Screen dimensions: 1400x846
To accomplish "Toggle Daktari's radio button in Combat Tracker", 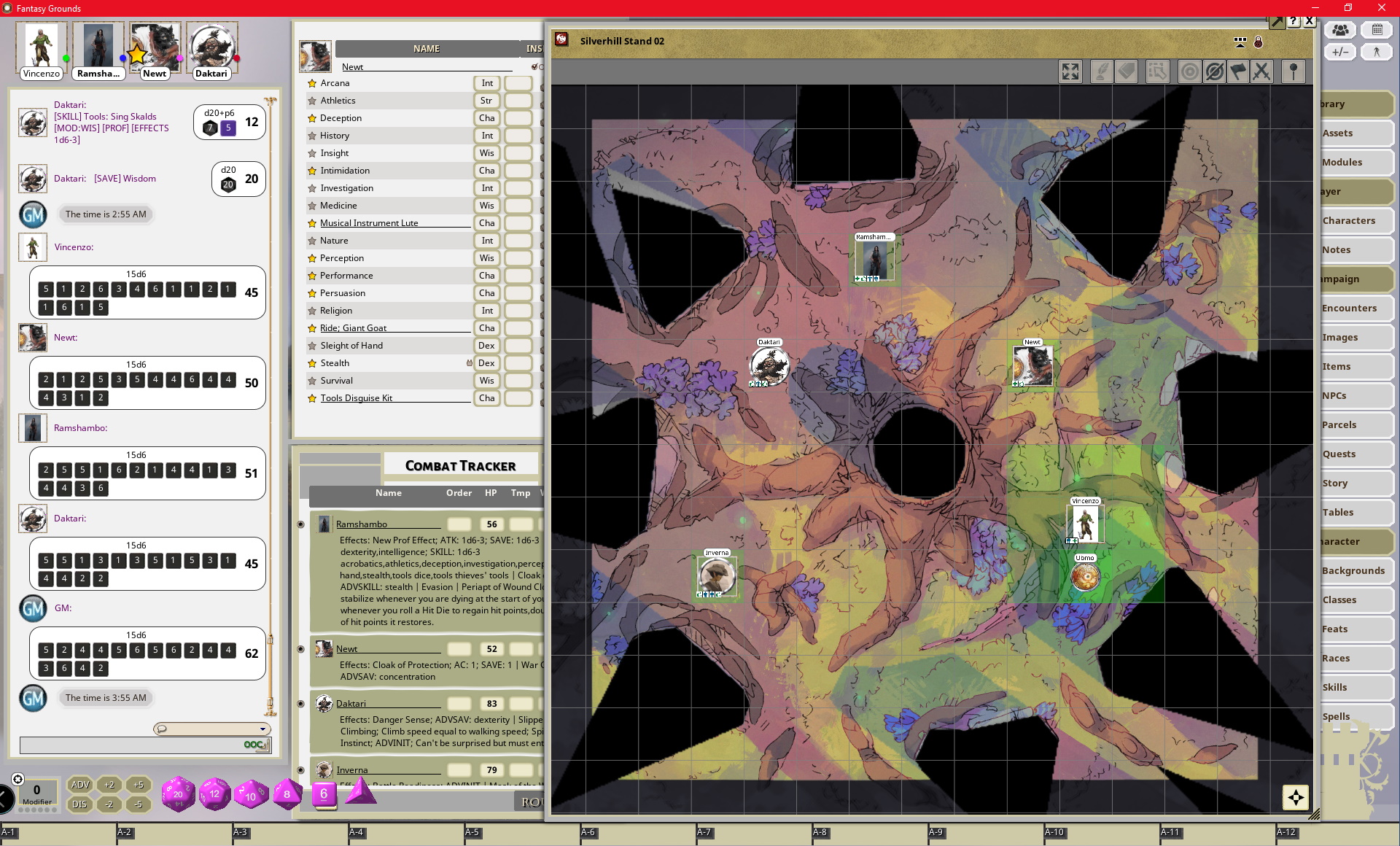I will 300,704.
